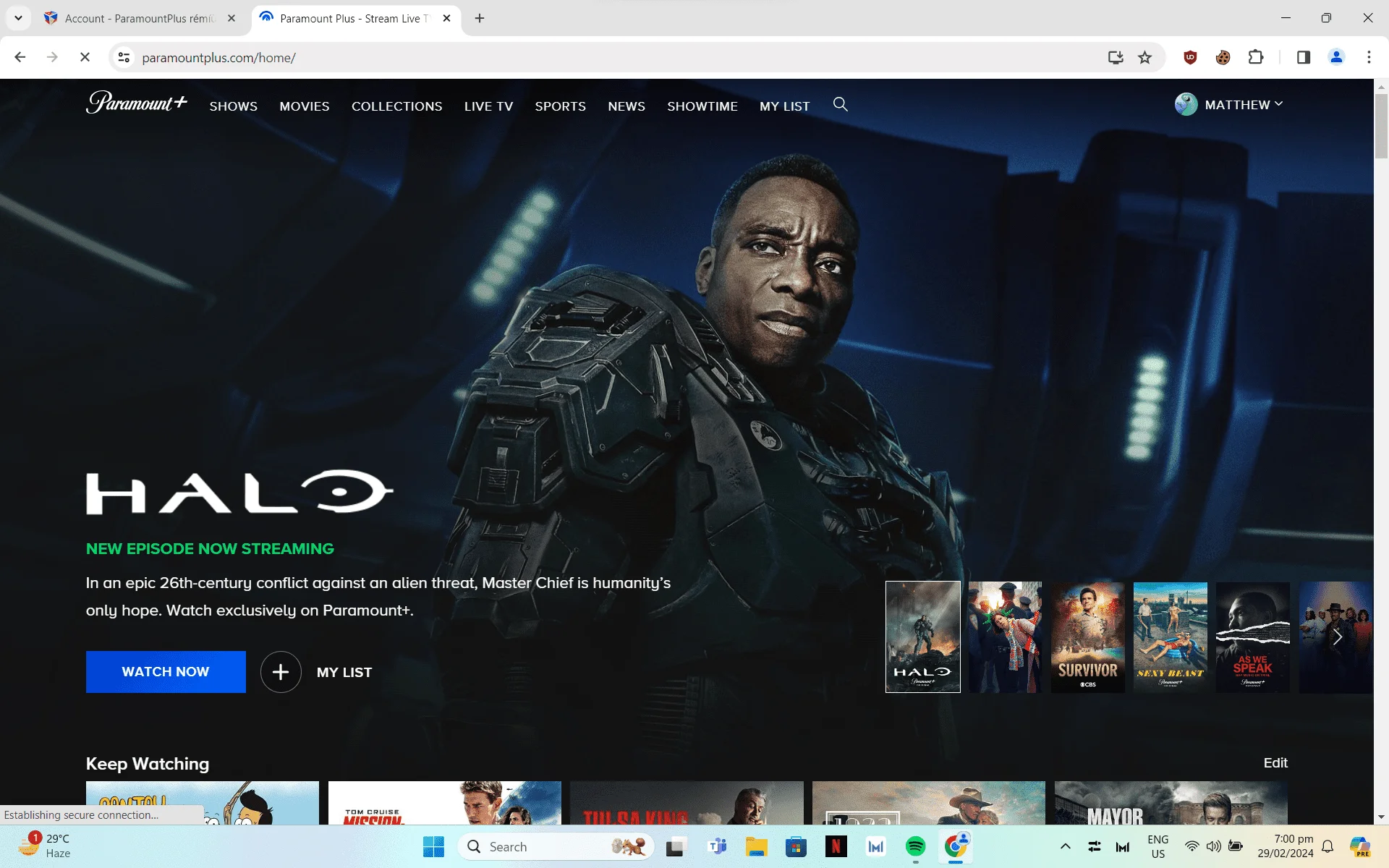1389x868 pixels.
Task: Open Chrome profile icon
Action: [x=1336, y=57]
